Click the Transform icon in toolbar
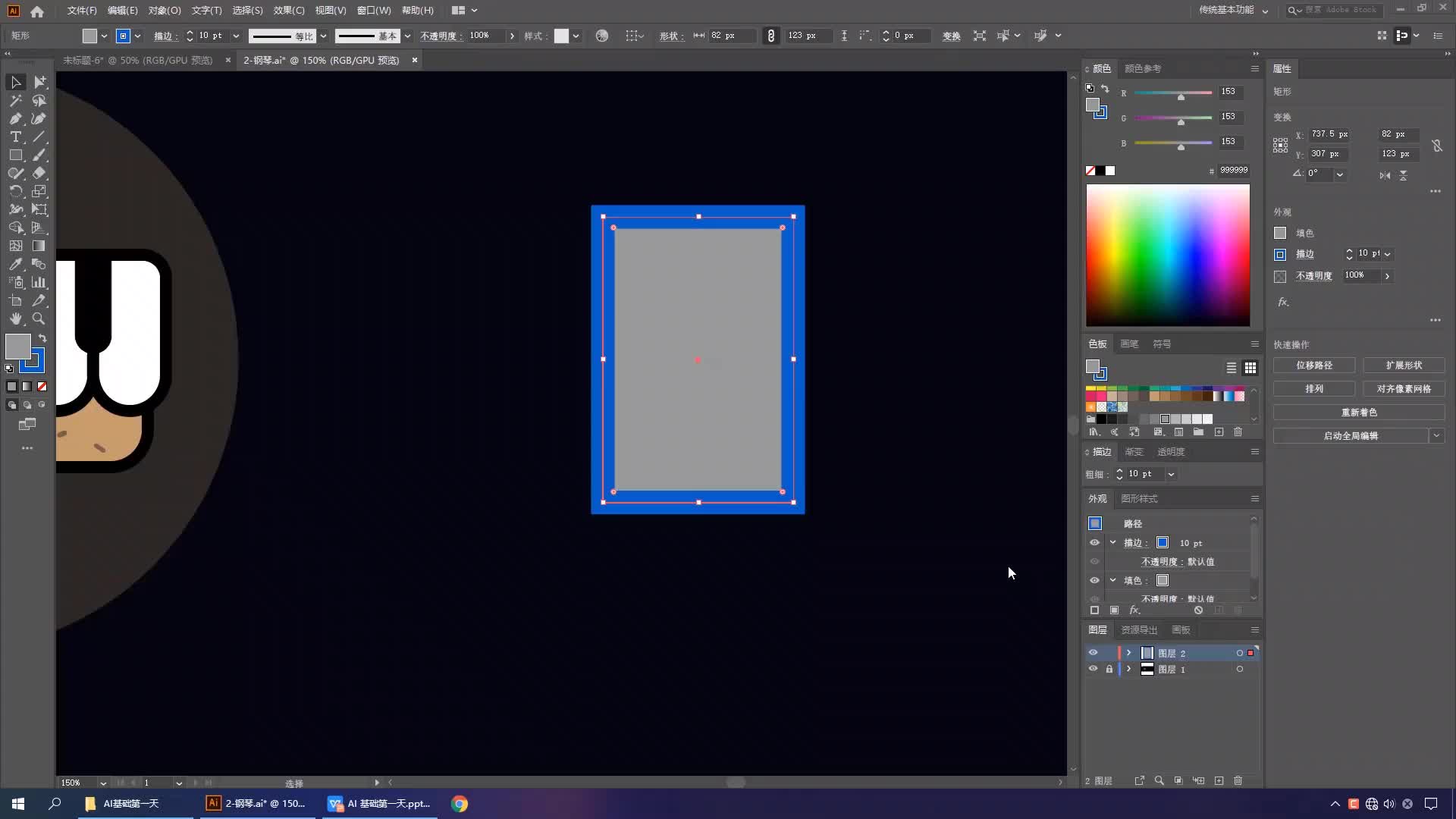 tap(951, 35)
